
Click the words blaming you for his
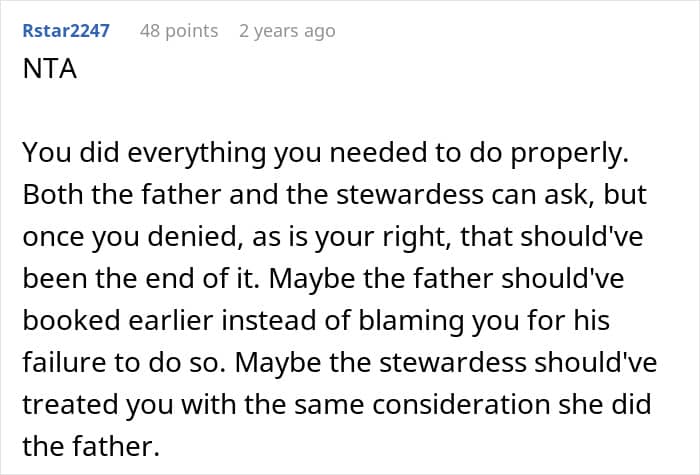click(484, 321)
